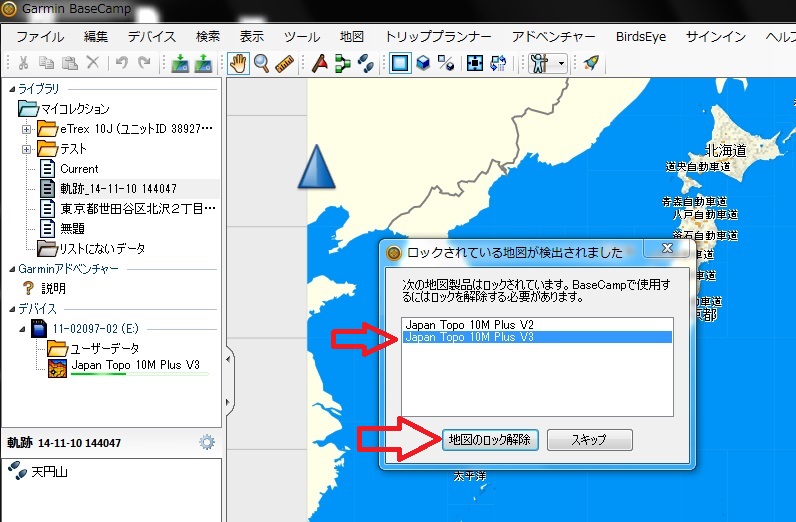Click the activity profile hiker icon
Image resolution: width=796 pixels, height=522 pixels.
(540, 63)
